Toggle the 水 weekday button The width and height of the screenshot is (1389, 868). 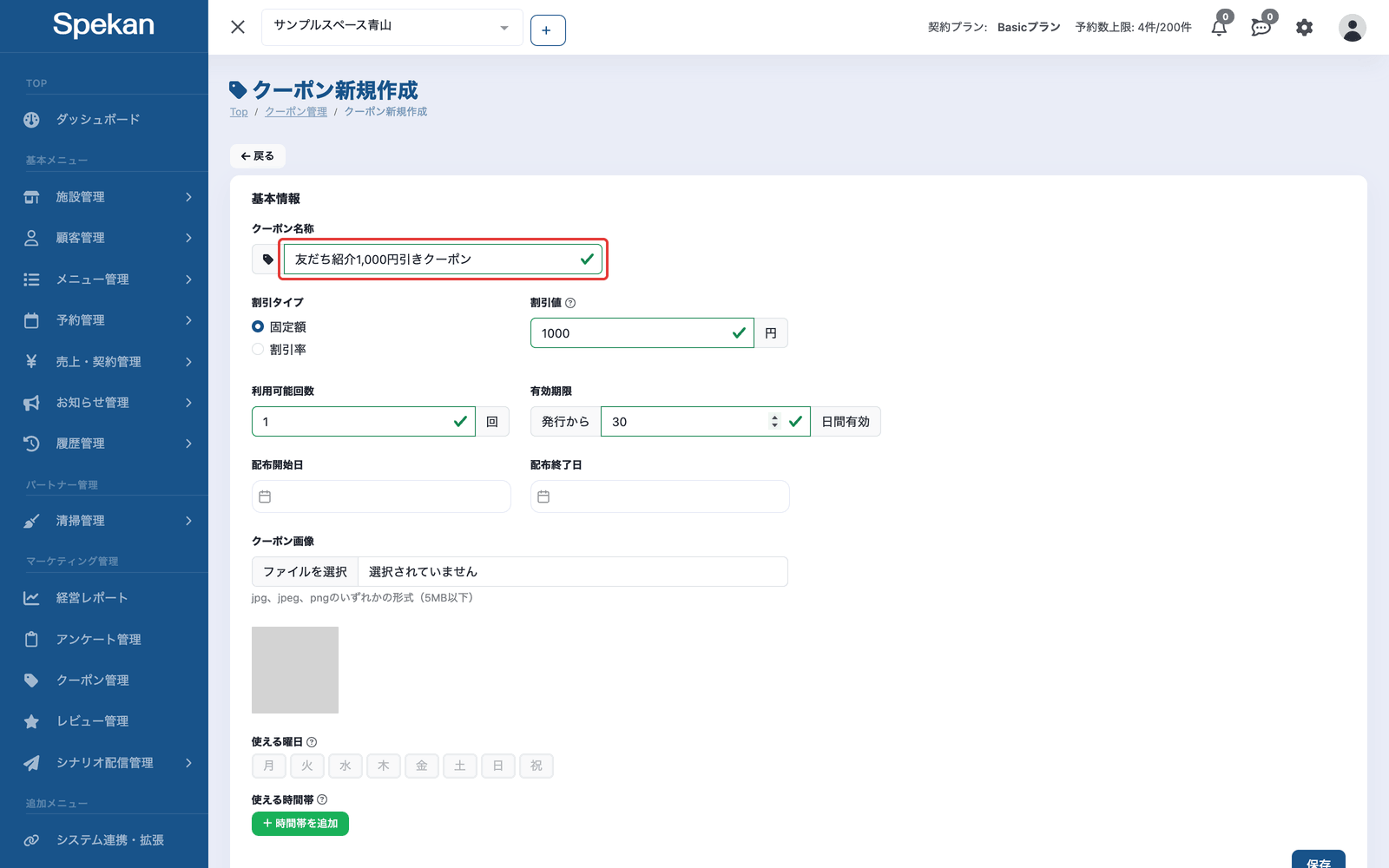[x=346, y=766]
